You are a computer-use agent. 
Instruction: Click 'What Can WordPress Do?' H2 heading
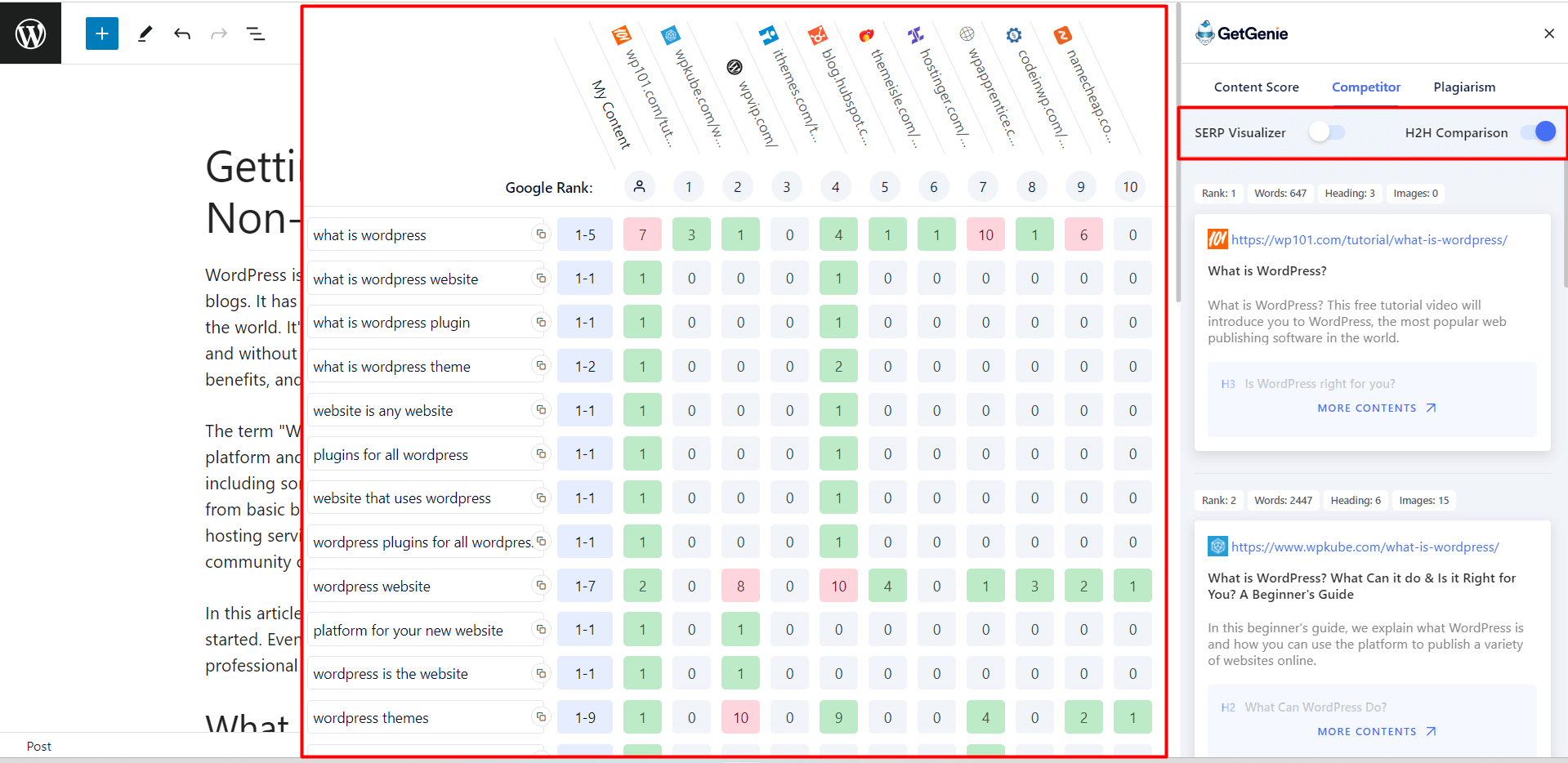1316,707
